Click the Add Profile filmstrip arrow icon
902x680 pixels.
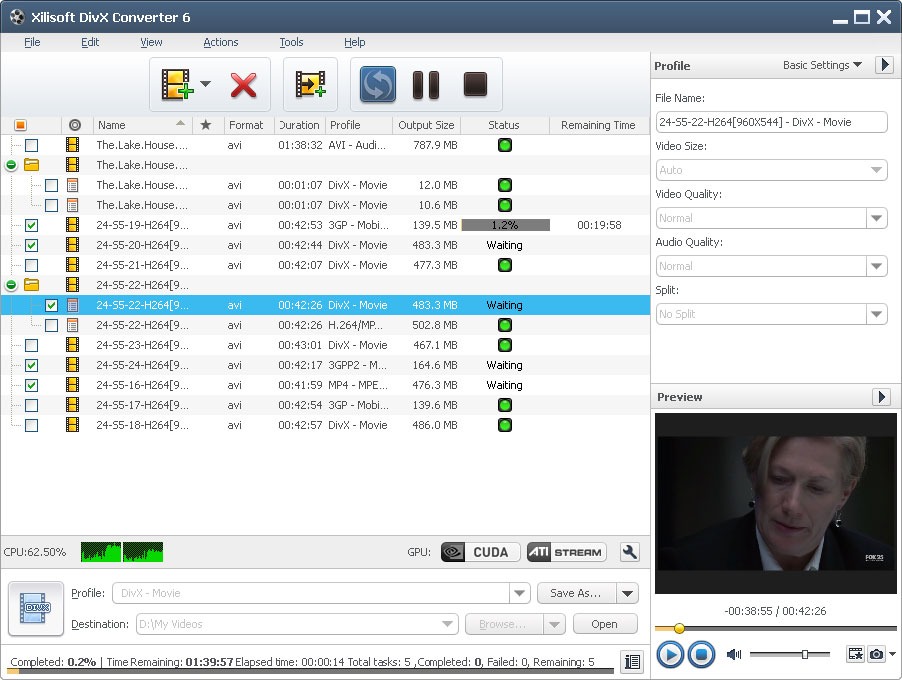(310, 84)
